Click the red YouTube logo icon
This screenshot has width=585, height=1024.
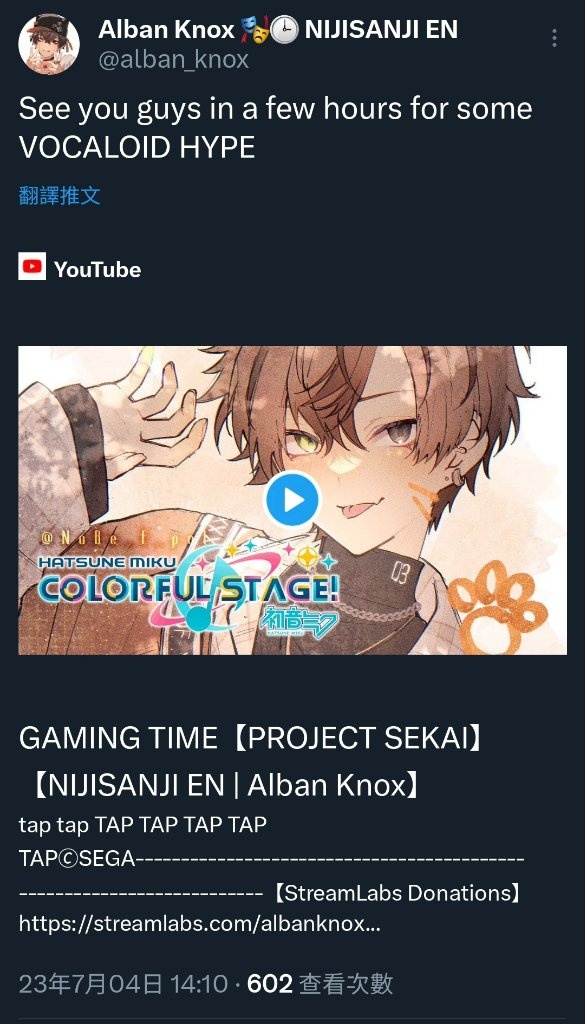coord(32,266)
